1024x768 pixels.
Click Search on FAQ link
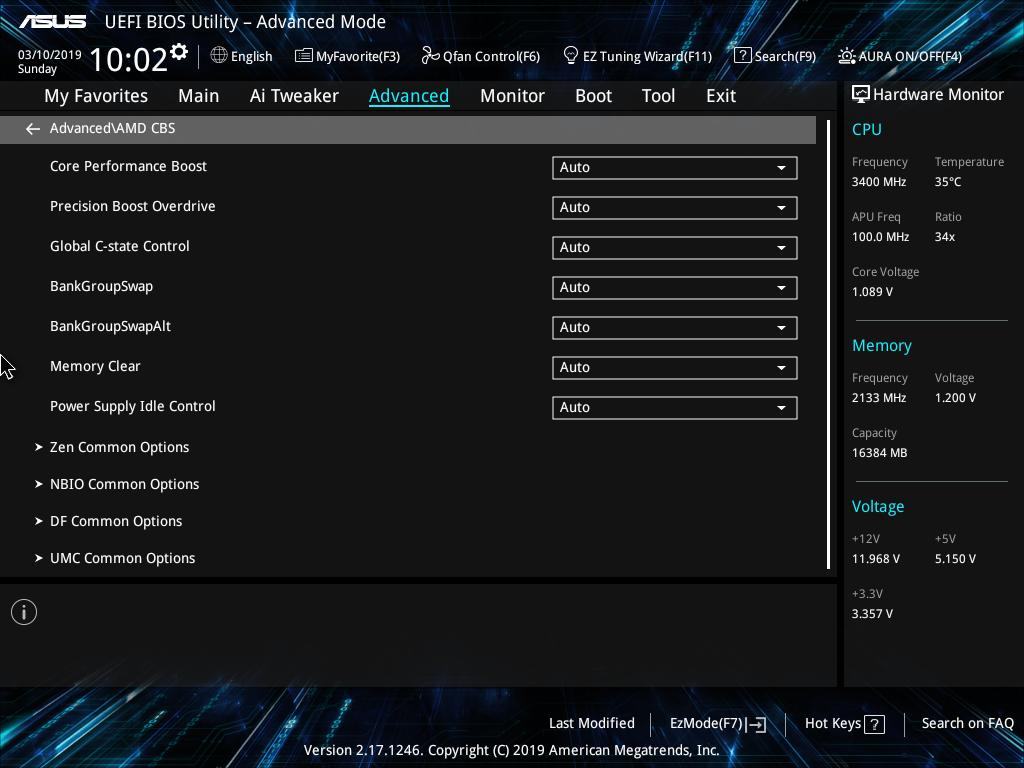click(967, 724)
